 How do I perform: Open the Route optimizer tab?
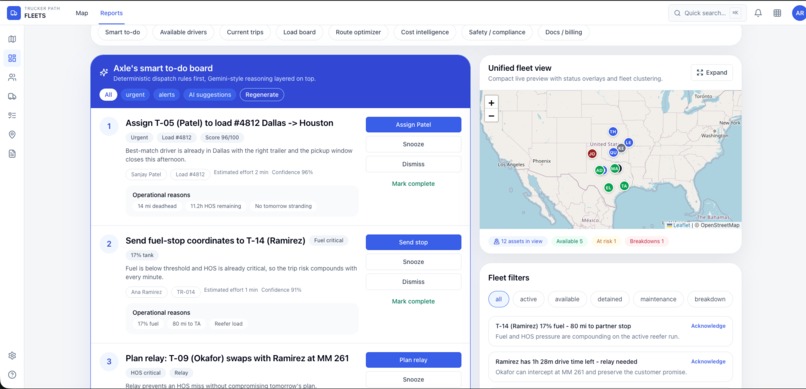point(358,32)
